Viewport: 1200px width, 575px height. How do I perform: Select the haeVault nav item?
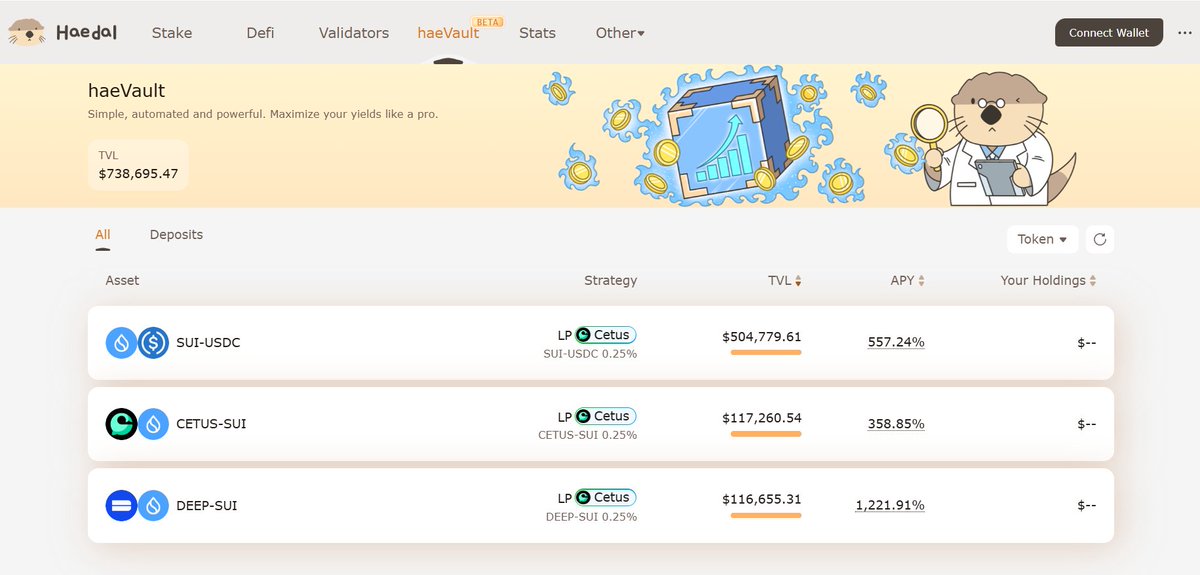click(448, 33)
